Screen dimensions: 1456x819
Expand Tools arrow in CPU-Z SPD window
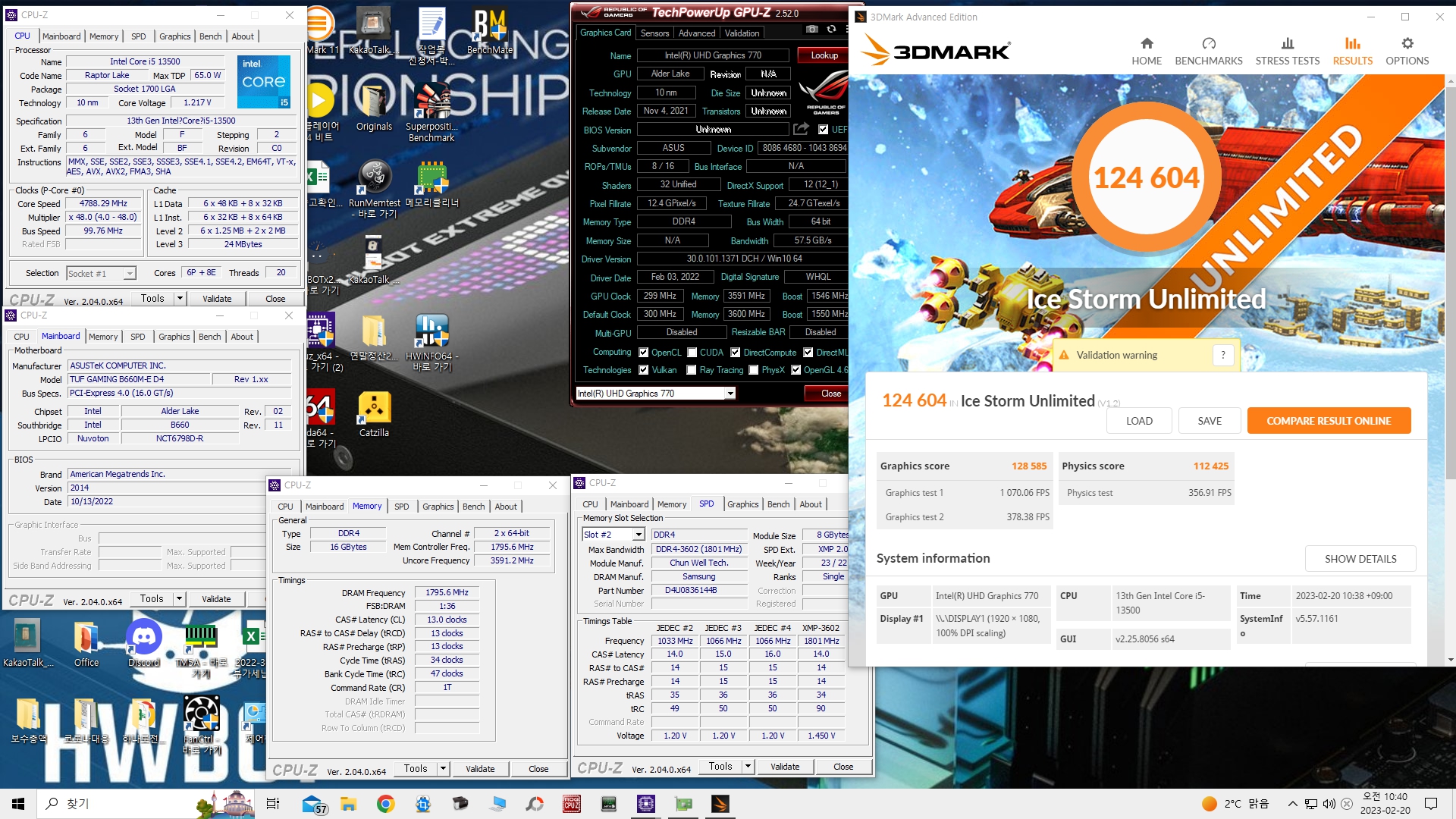pyautogui.click(x=748, y=767)
